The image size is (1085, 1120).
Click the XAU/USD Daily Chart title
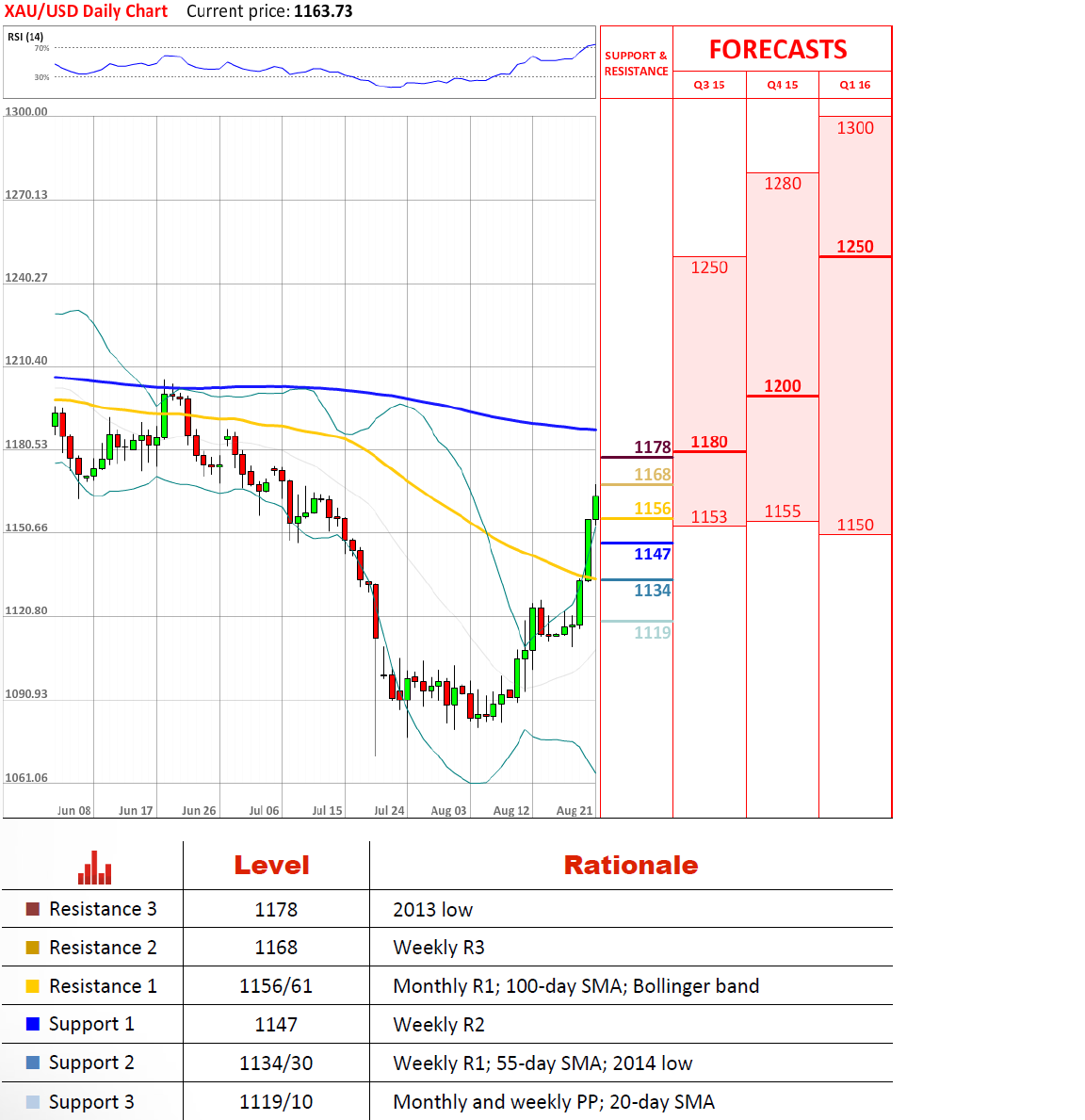tap(86, 11)
